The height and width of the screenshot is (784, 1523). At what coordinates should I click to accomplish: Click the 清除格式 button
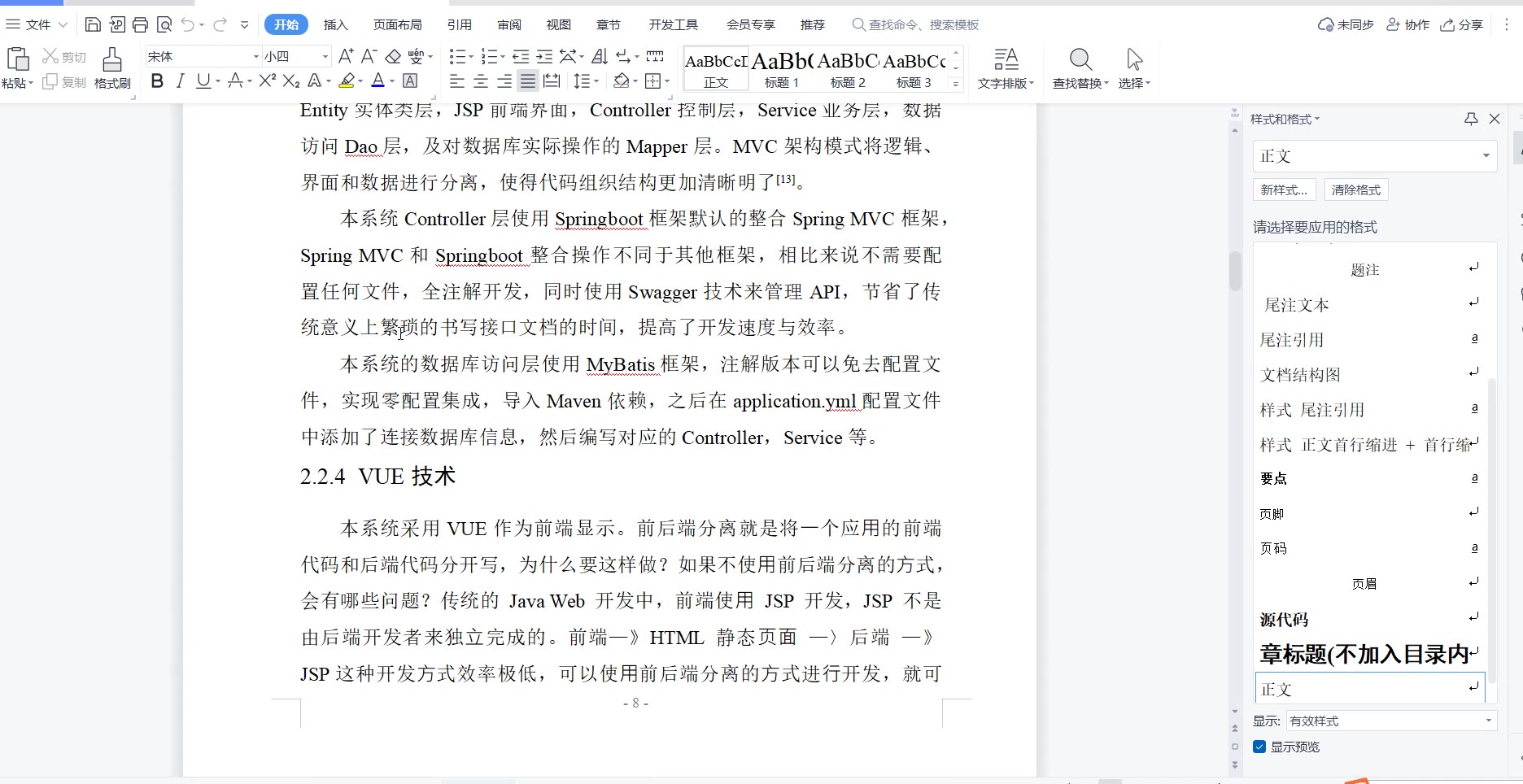click(x=1356, y=189)
